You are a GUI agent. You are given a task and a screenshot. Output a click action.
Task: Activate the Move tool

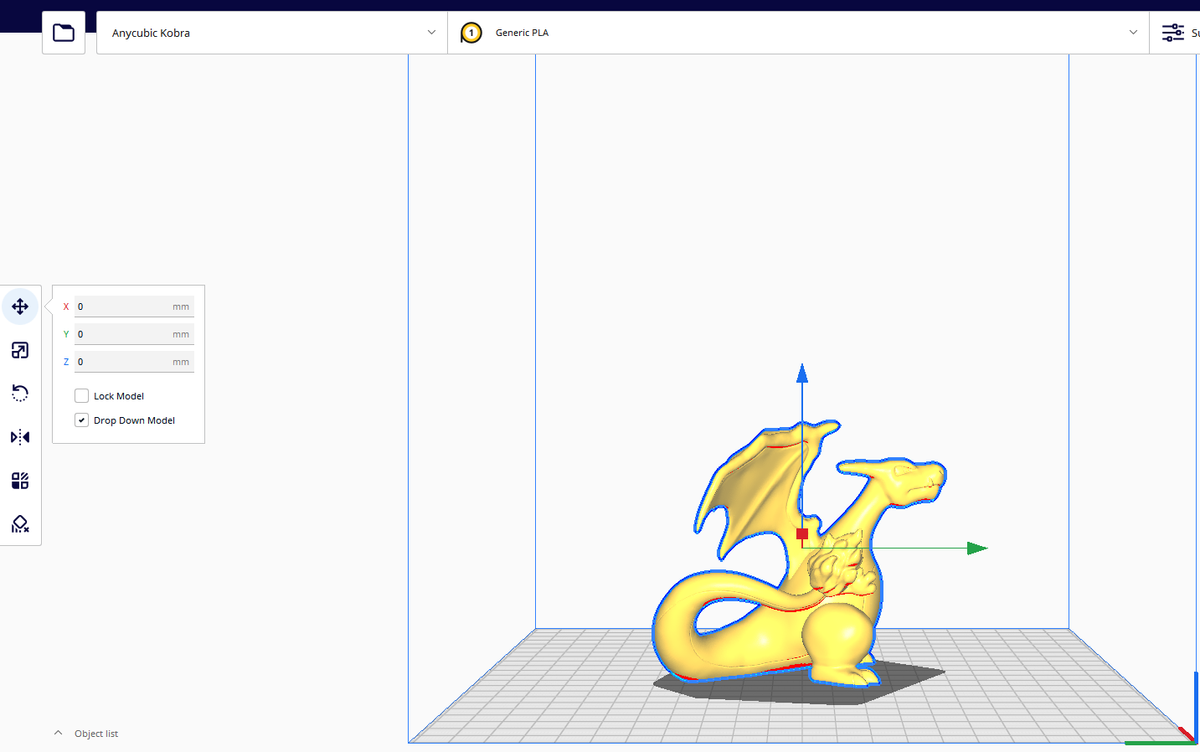coord(20,307)
